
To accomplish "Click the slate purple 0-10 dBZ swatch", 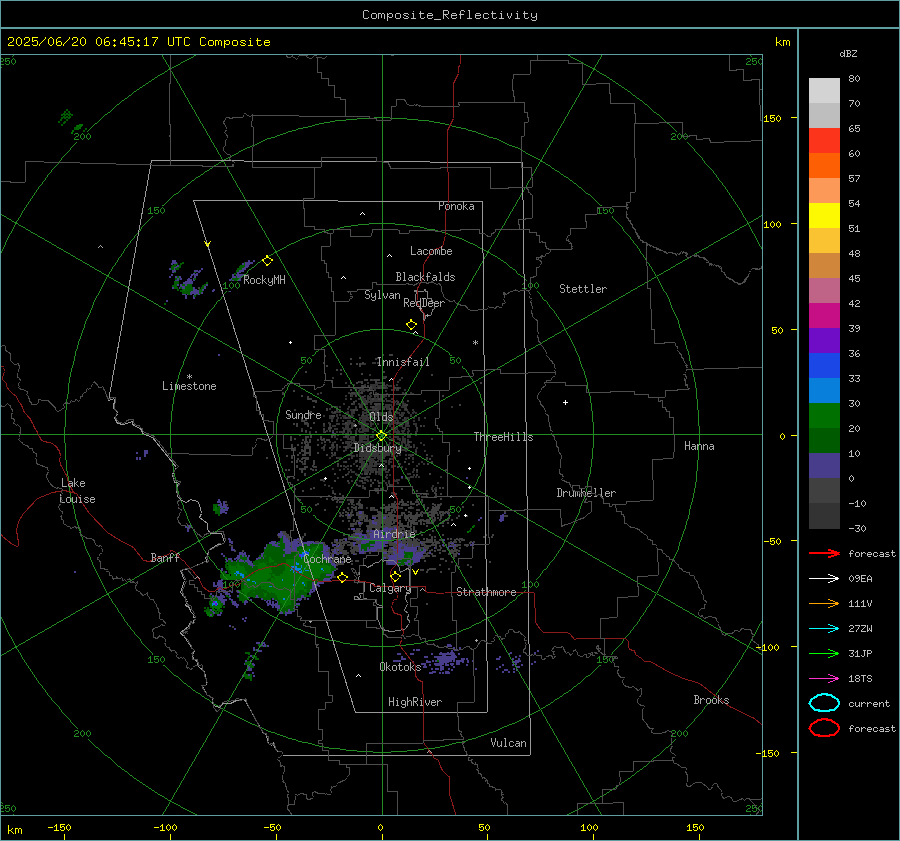I will point(824,466).
